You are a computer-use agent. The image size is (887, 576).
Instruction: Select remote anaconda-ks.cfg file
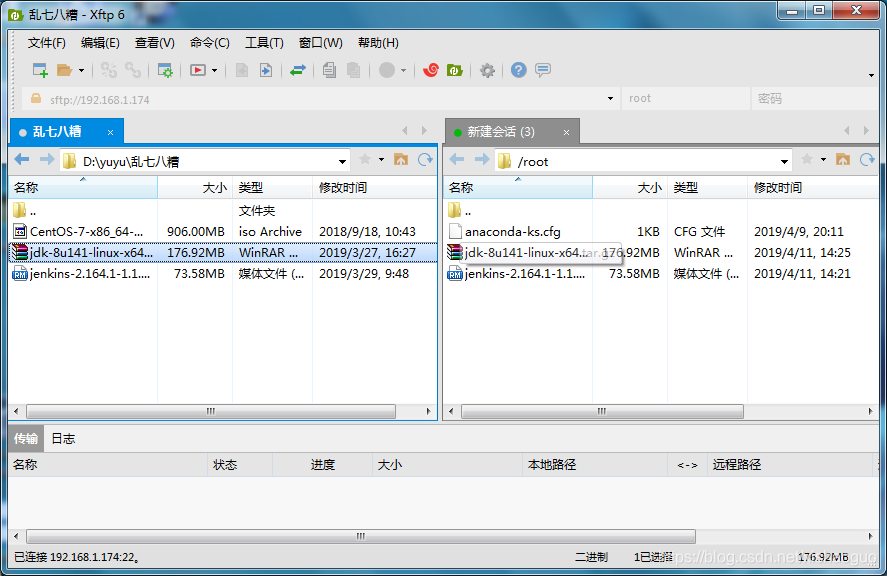661,231
